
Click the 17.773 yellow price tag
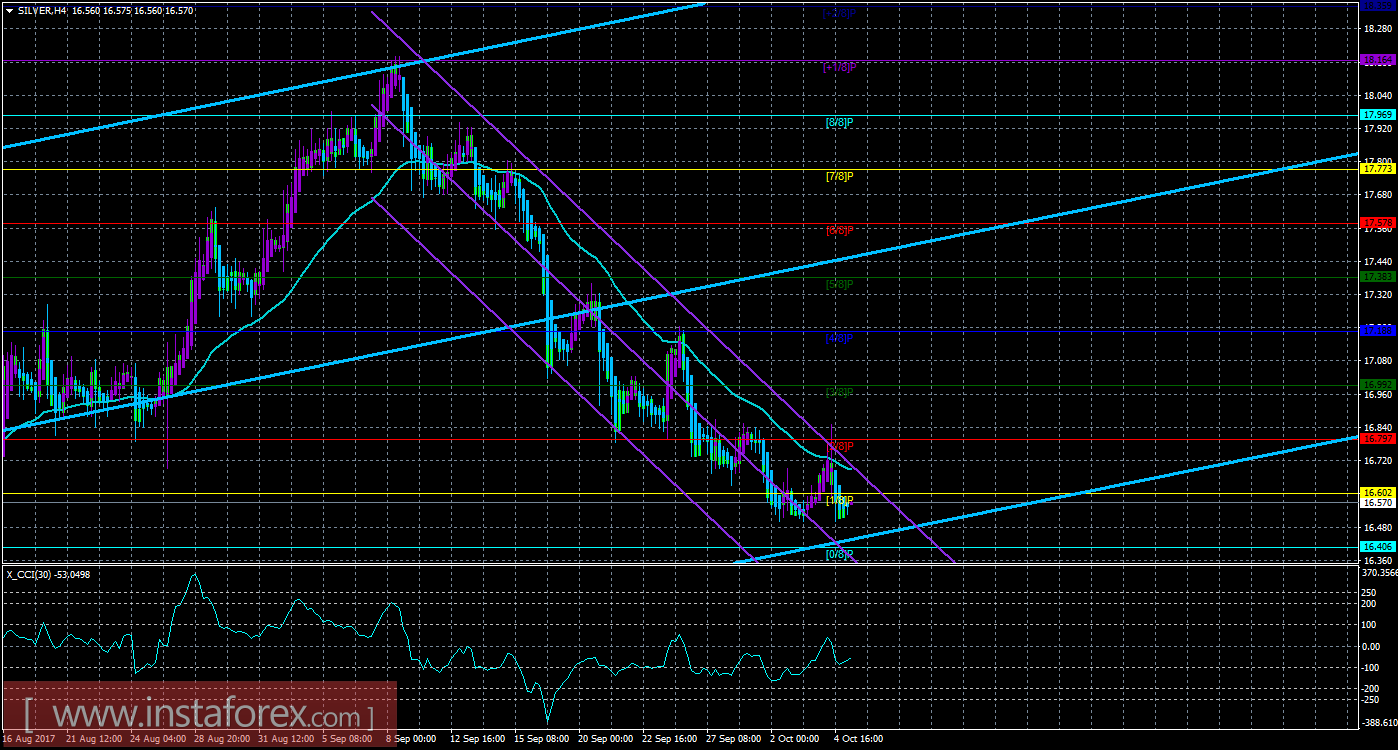pos(1377,169)
